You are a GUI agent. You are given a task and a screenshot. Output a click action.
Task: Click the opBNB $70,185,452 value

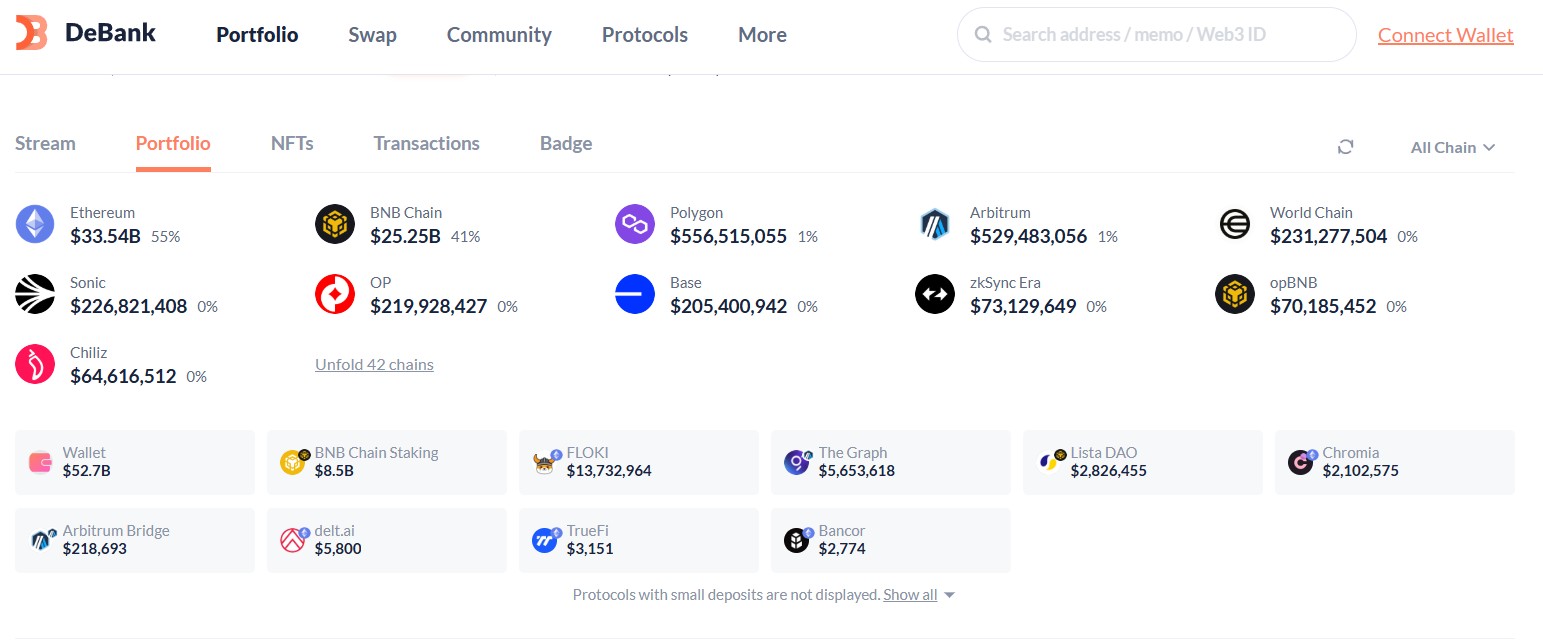coord(1323,306)
